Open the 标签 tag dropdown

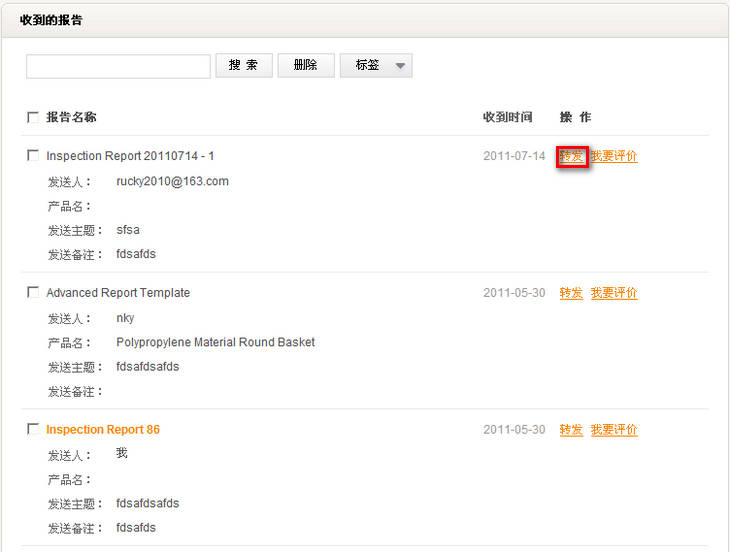tap(376, 65)
